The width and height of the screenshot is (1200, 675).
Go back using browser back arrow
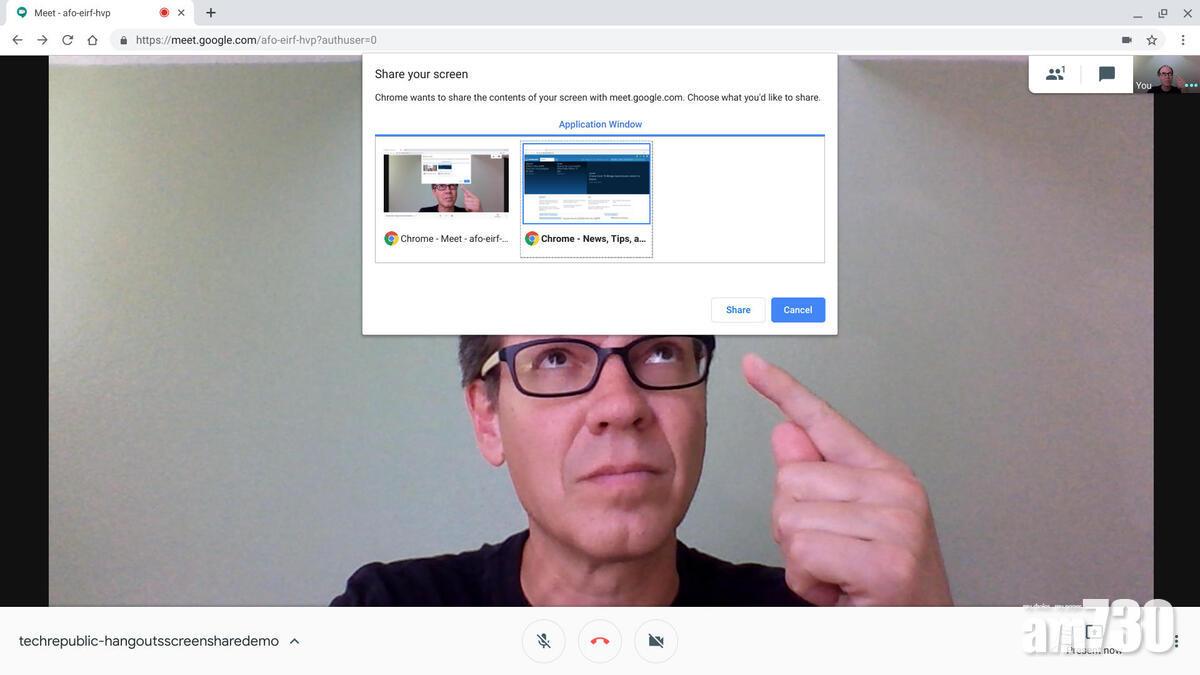tap(17, 40)
